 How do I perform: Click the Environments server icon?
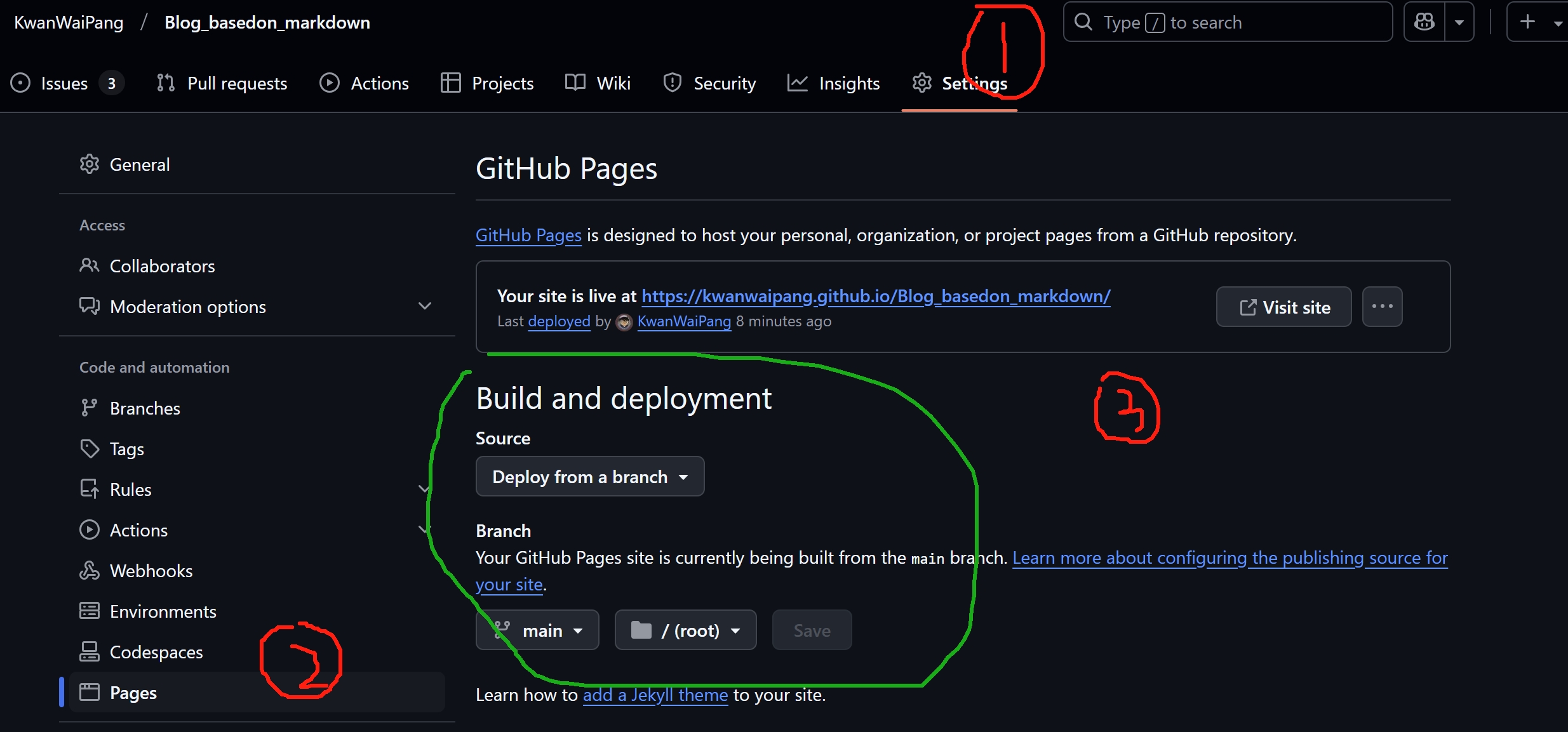click(x=90, y=611)
